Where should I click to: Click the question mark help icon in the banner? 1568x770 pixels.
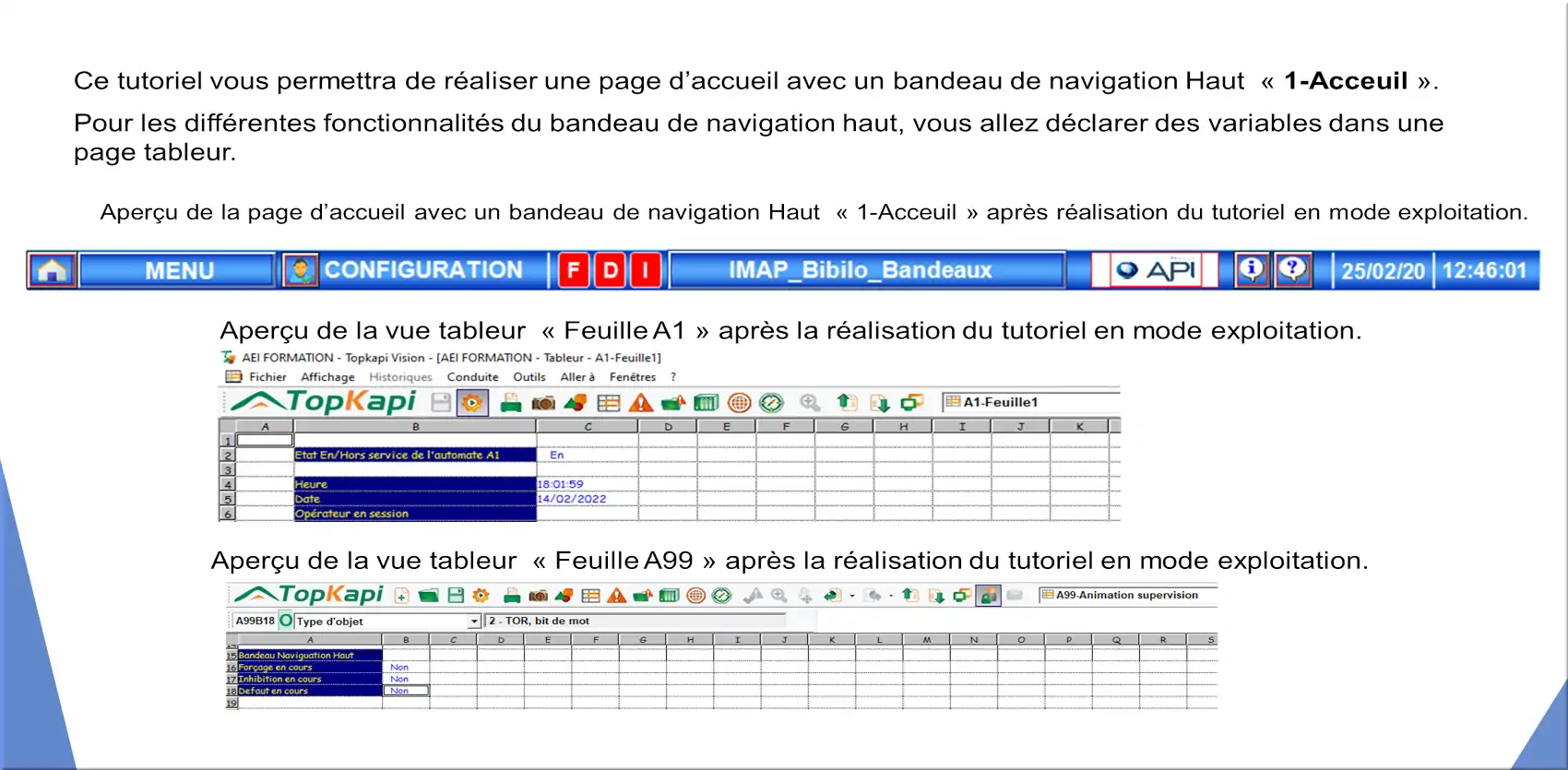1293,270
